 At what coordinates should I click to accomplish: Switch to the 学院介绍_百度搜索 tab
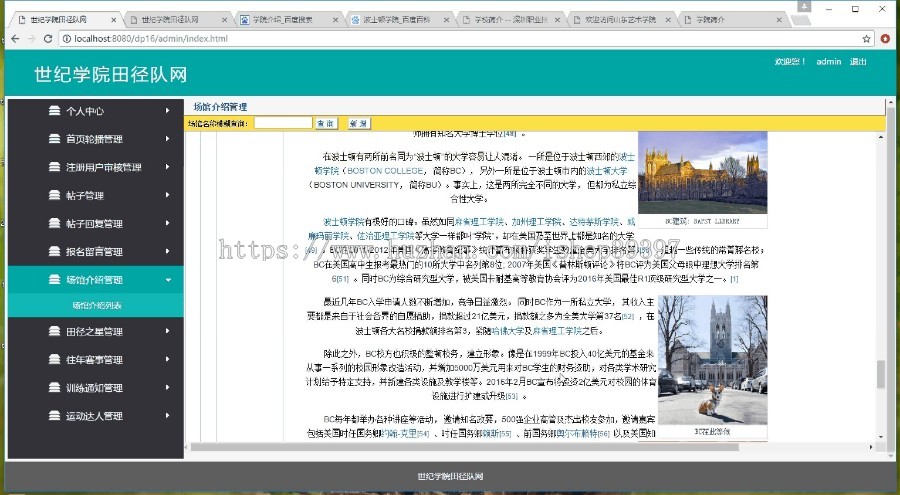[287, 20]
